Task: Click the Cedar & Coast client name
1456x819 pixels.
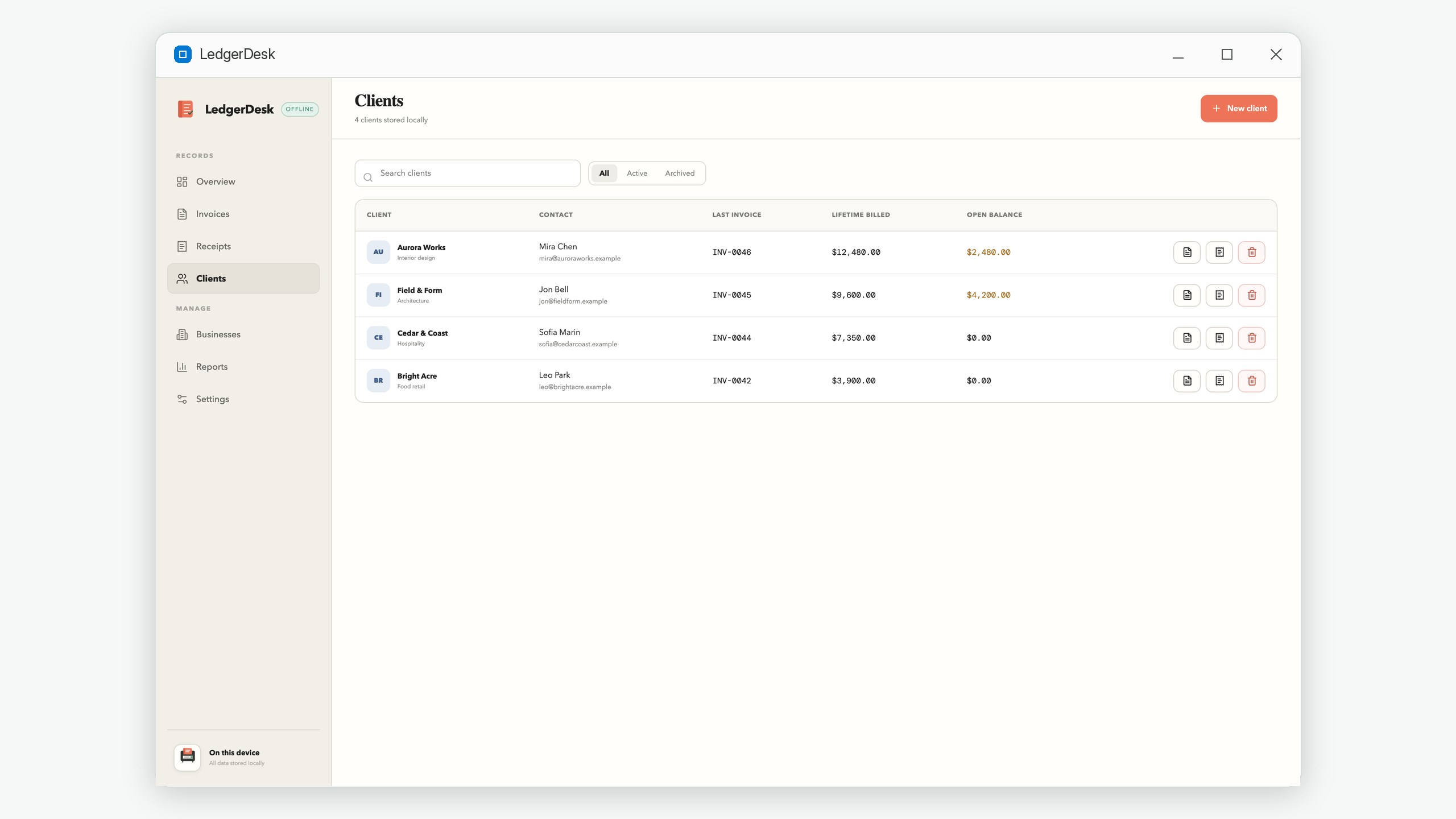Action: pyautogui.click(x=422, y=333)
